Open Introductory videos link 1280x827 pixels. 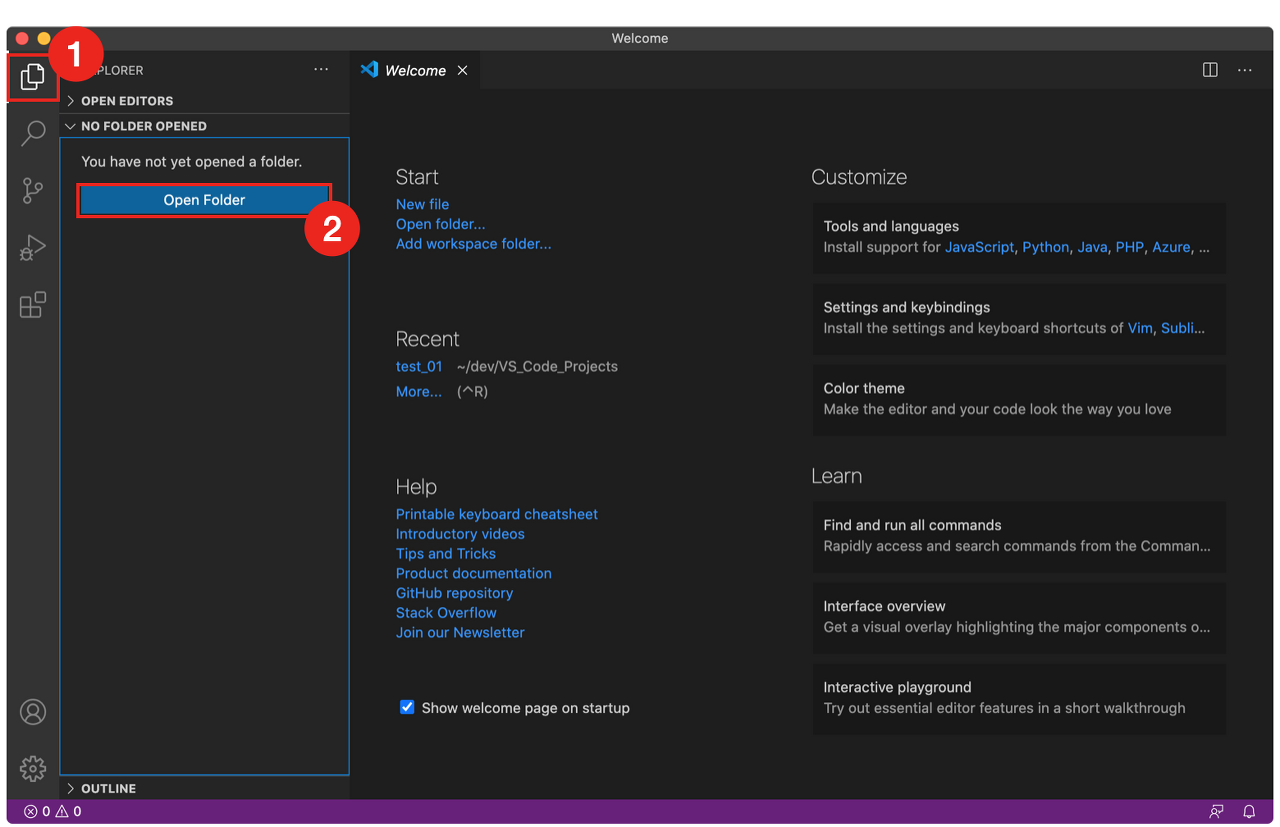pos(460,534)
